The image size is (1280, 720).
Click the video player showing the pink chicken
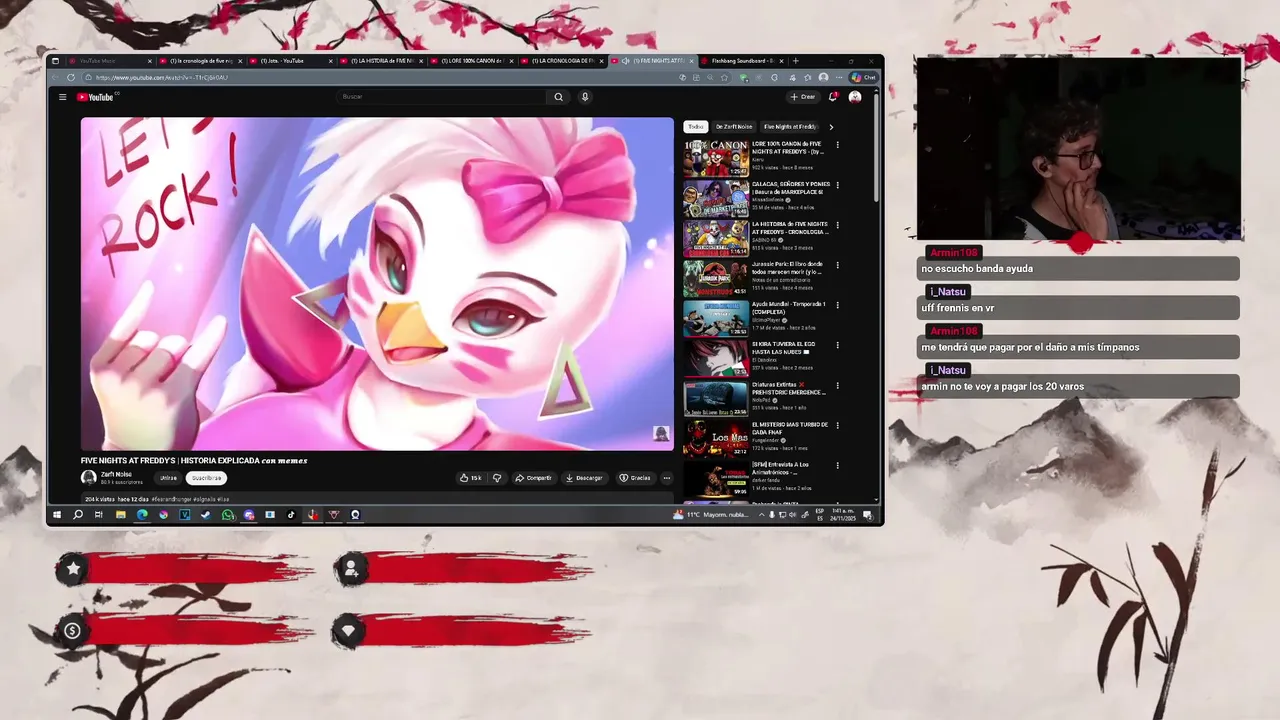[x=377, y=284]
